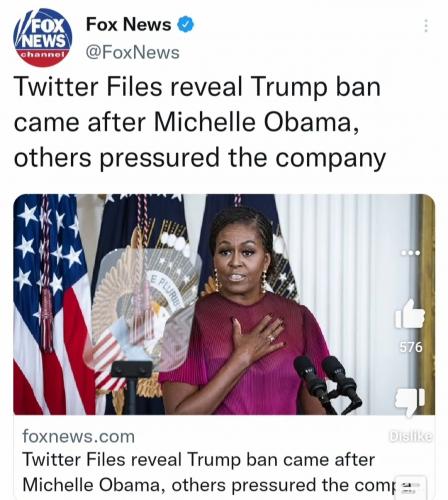The height and width of the screenshot is (500, 448).
Task: Tap the thumbs-down dislike icon
Action: (410, 401)
